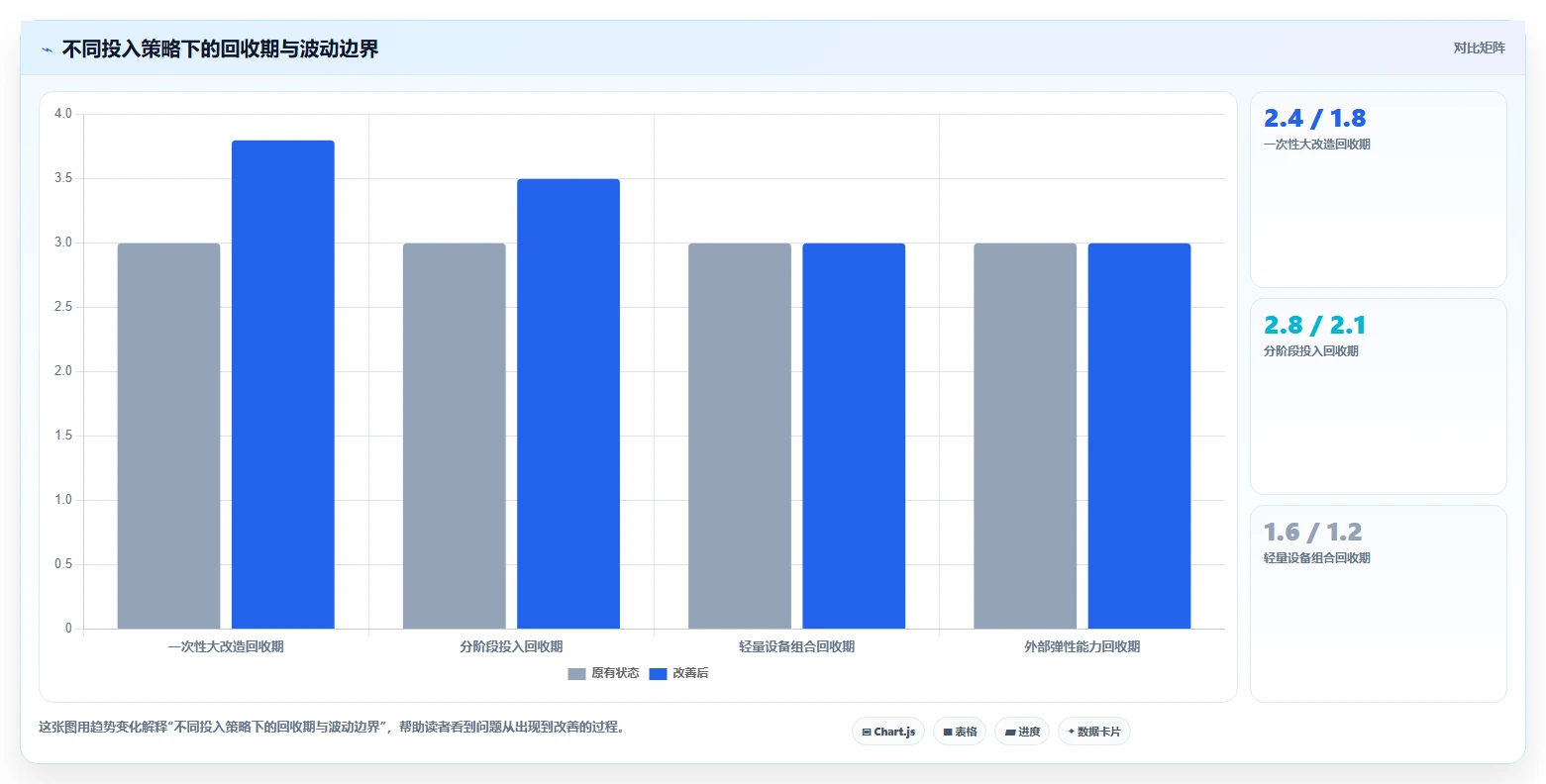Screen dimensions: 1546x784
Task: Click the lightning icon beside the chart title
Action: coord(47,49)
